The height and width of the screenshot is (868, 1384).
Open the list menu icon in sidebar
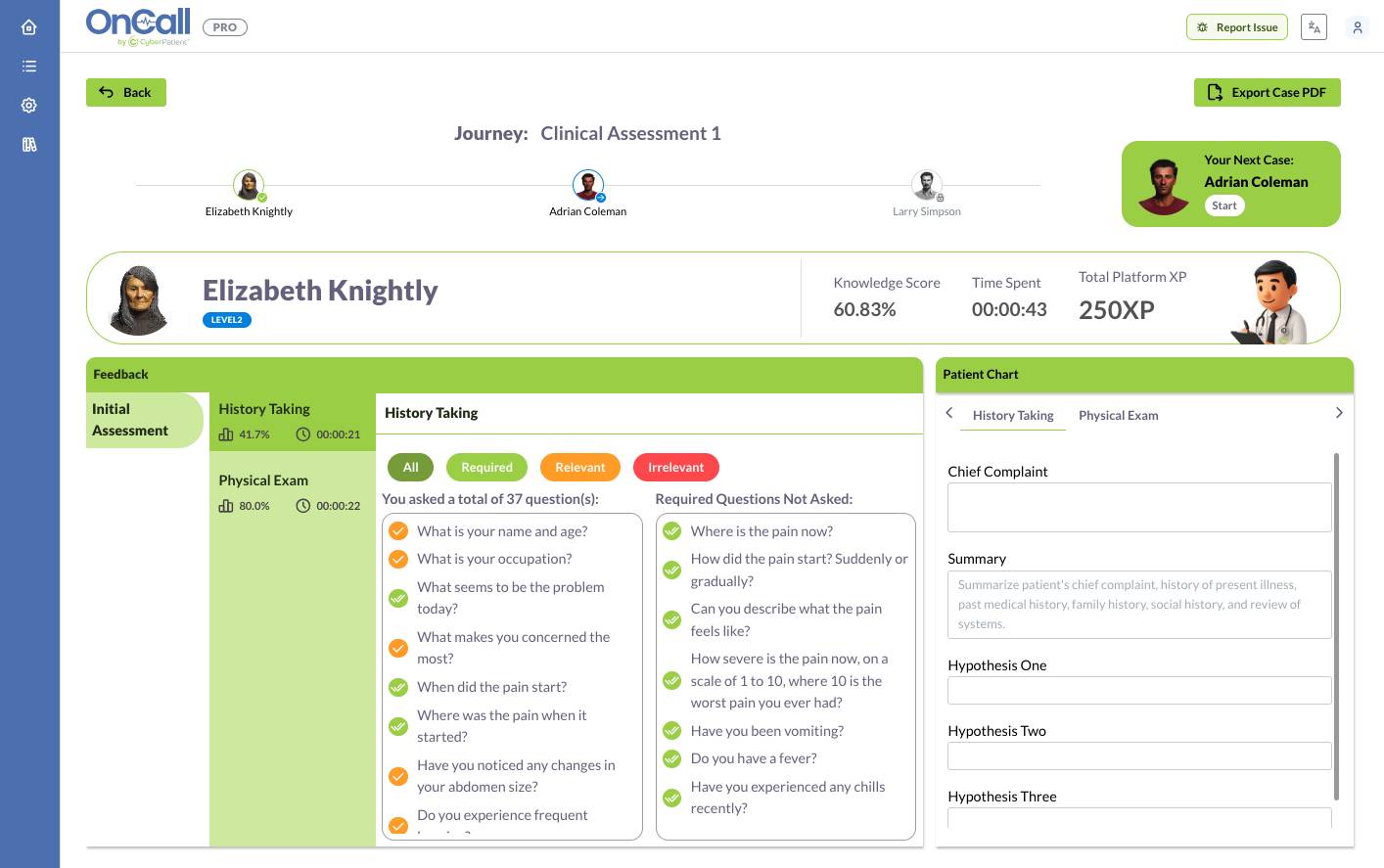click(29, 67)
